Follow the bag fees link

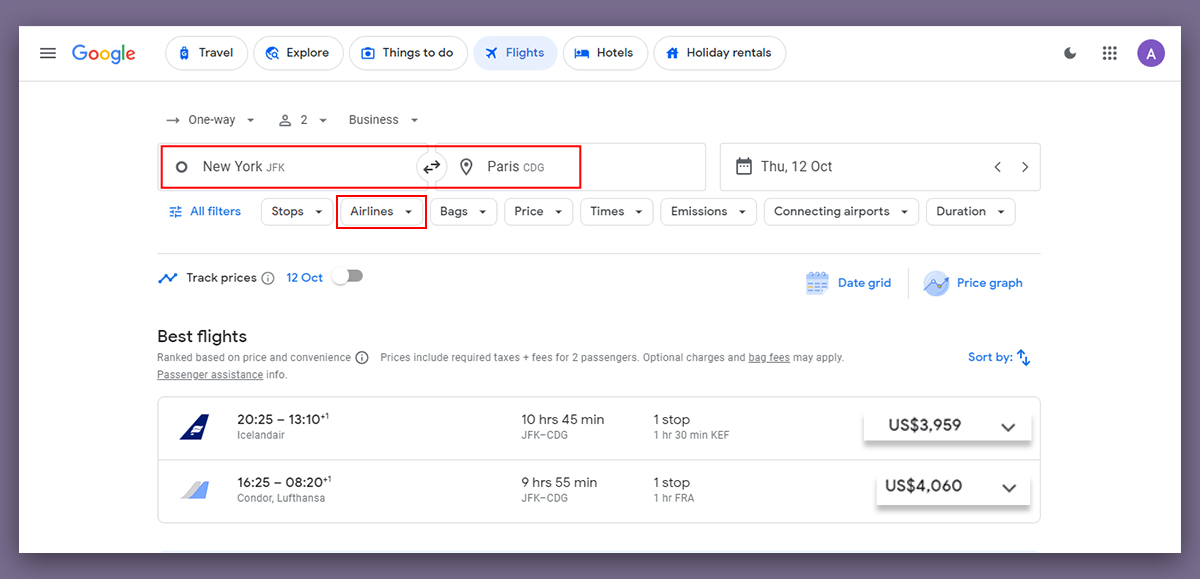click(769, 357)
